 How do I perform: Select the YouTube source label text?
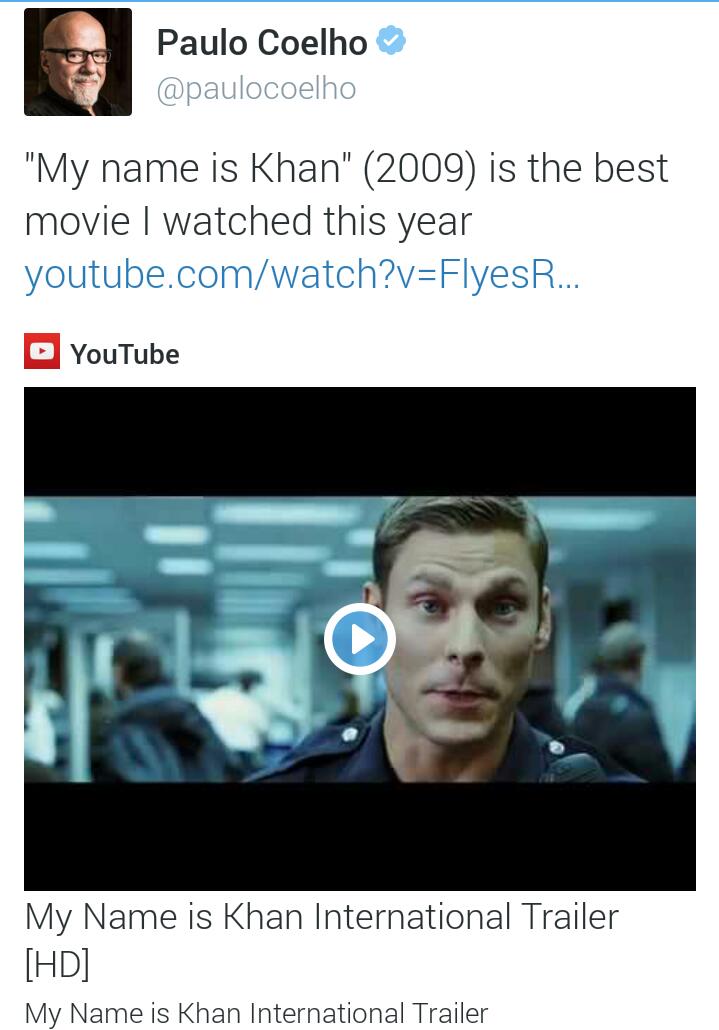[125, 354]
